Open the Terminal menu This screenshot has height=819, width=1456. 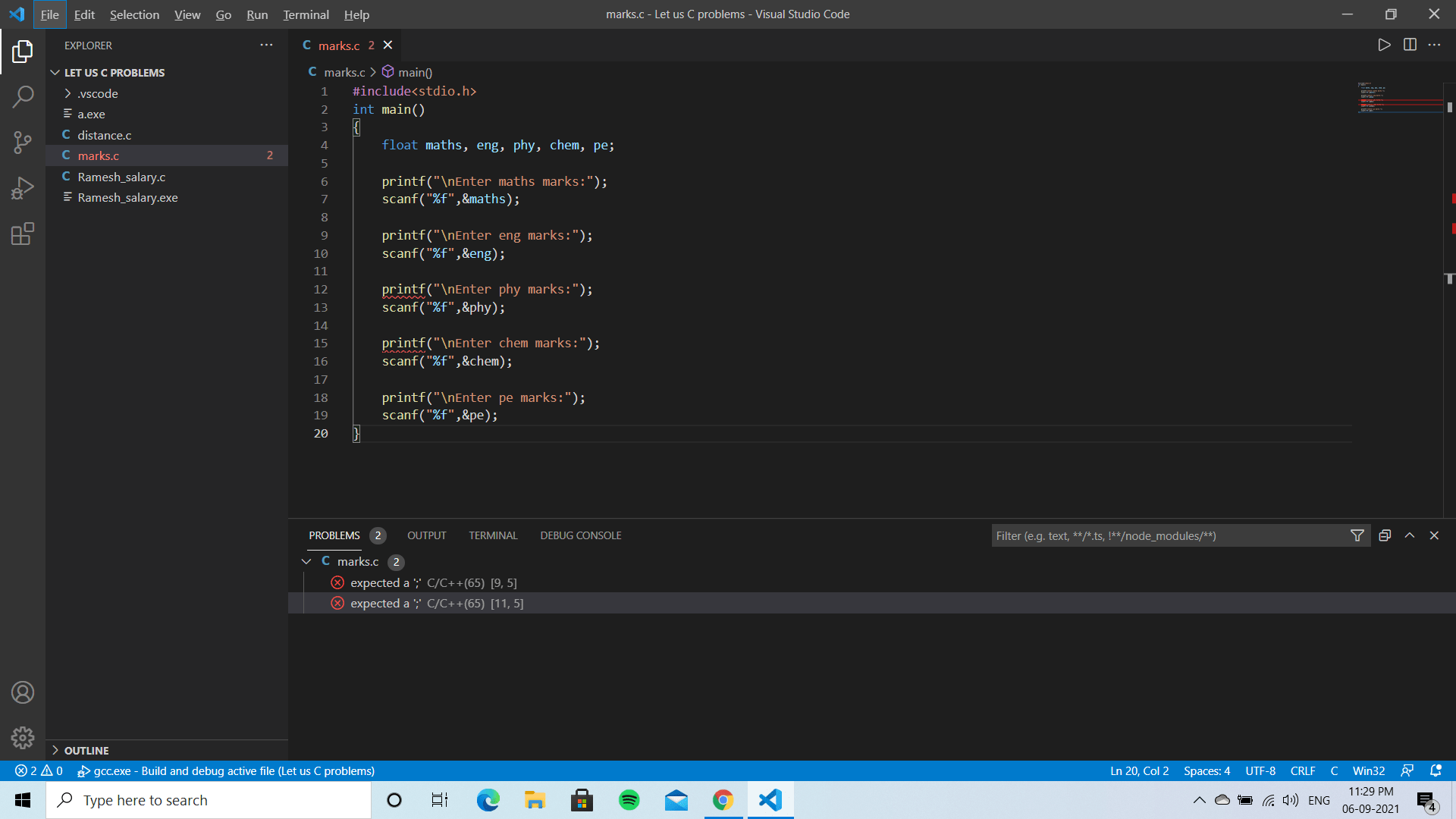click(306, 14)
